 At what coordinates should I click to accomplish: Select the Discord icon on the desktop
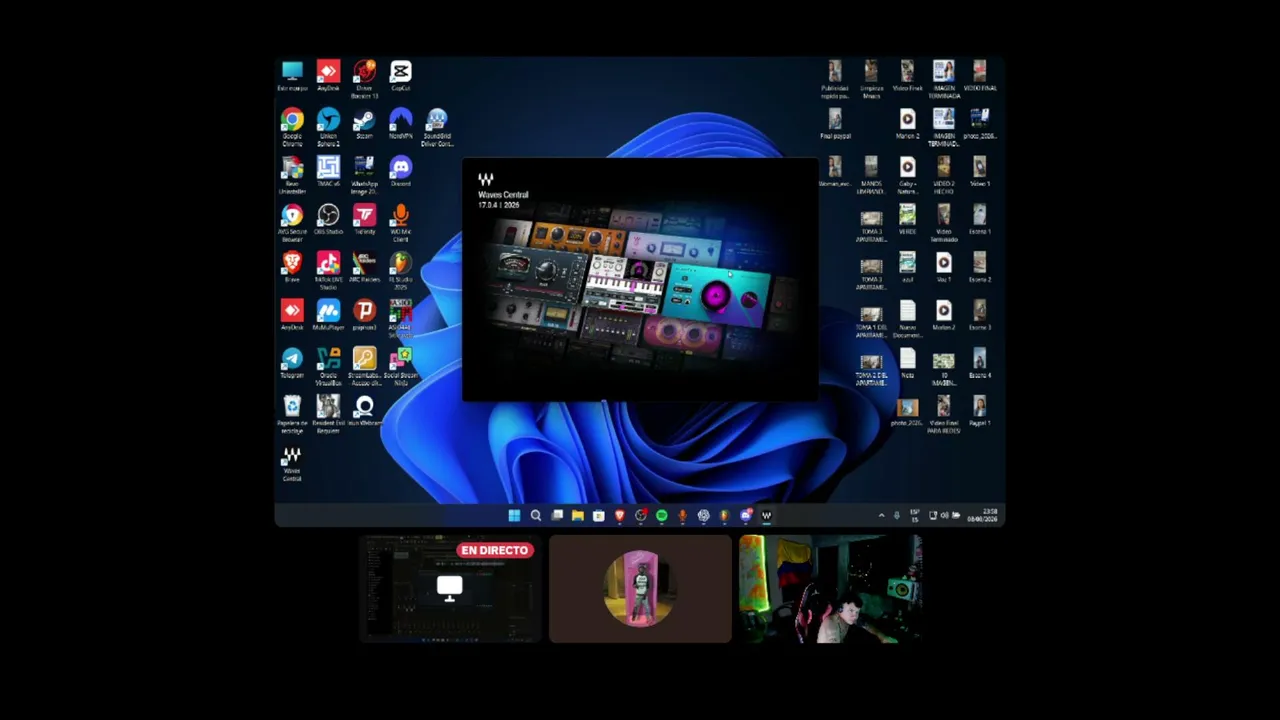pyautogui.click(x=400, y=172)
